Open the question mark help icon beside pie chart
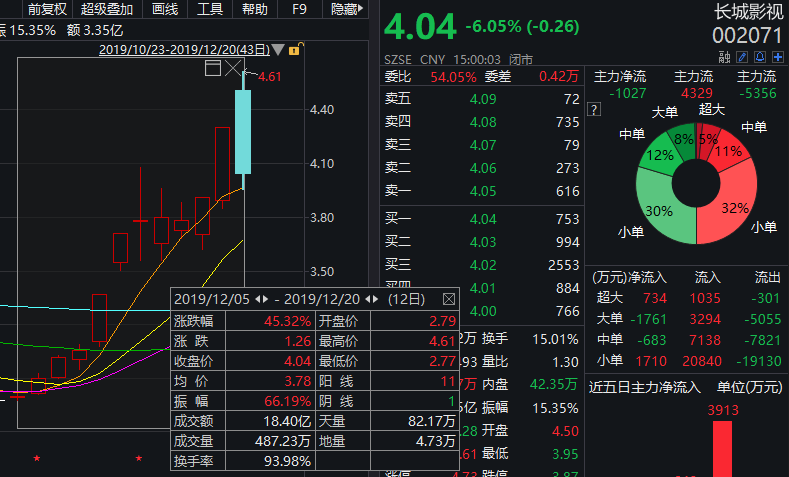Image resolution: width=789 pixels, height=477 pixels. pos(594,110)
